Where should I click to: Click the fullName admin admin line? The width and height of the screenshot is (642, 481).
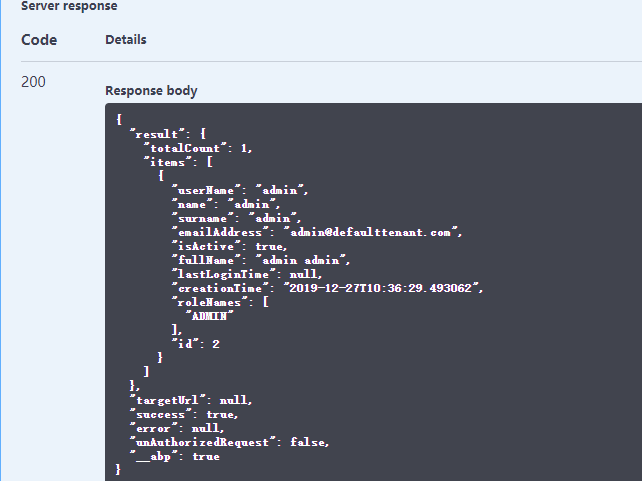pos(261,260)
